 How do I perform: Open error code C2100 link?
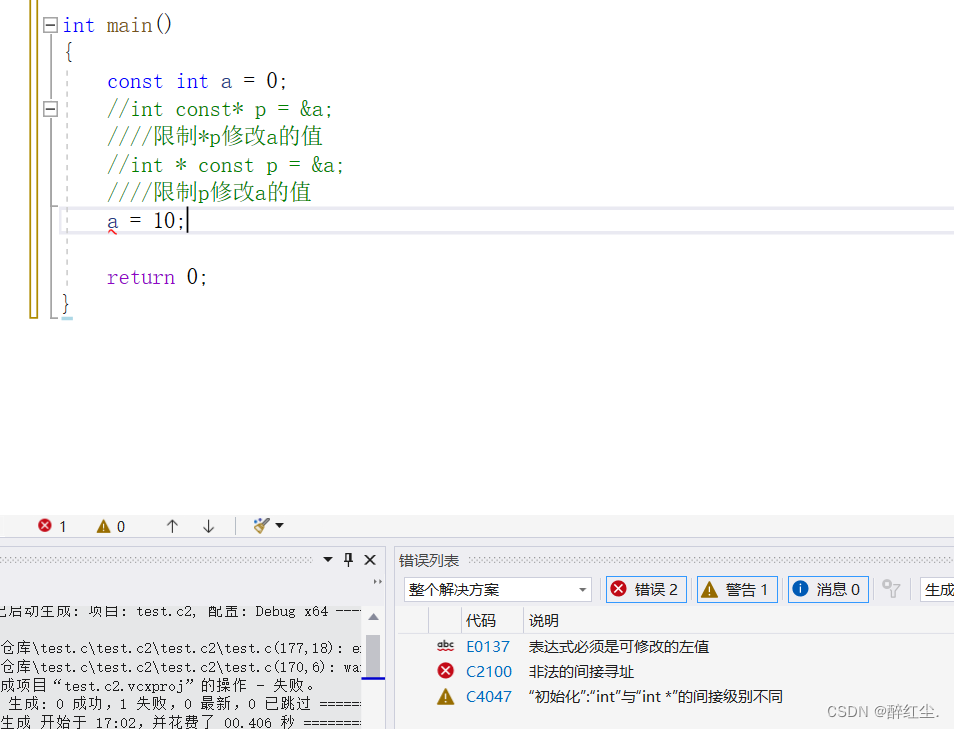pos(489,671)
